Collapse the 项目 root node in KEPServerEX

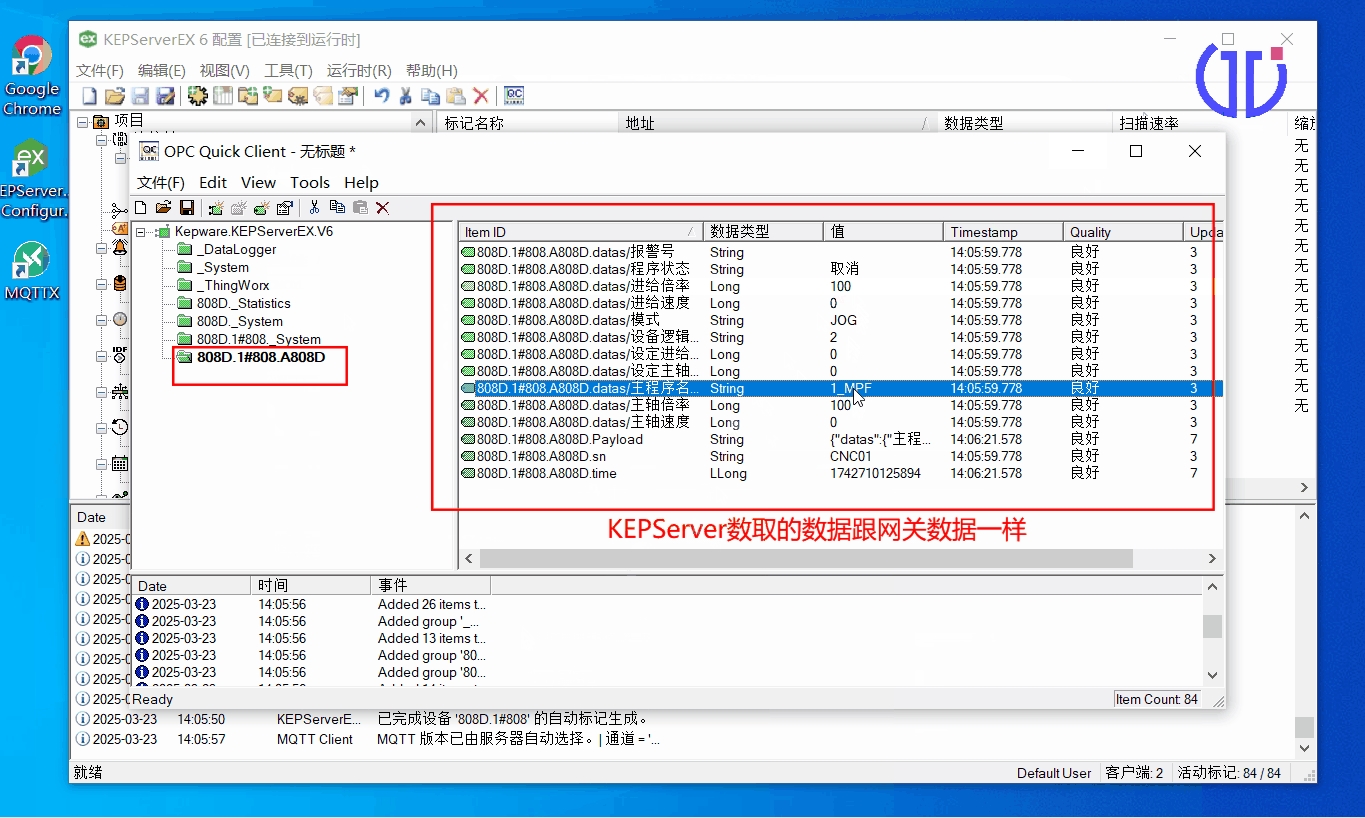(84, 122)
